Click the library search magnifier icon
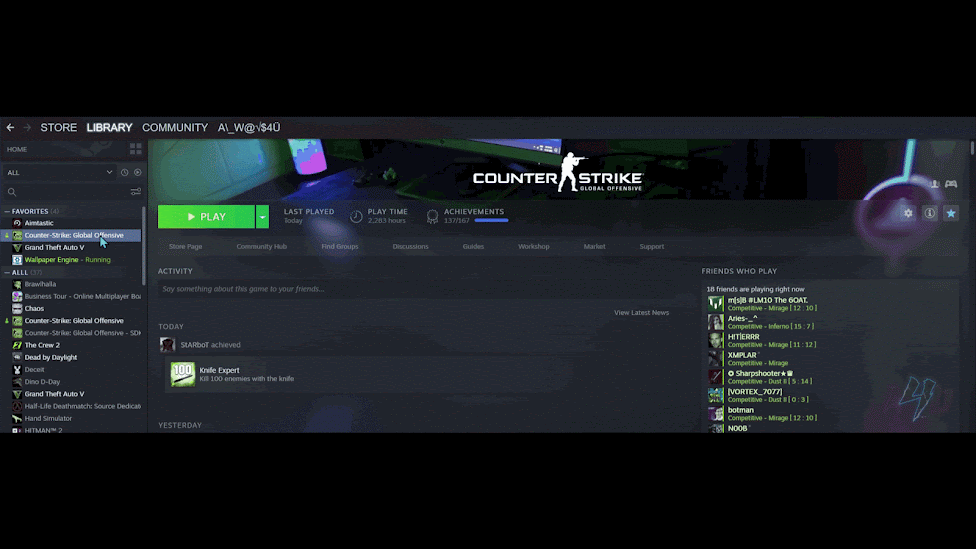 (12, 192)
